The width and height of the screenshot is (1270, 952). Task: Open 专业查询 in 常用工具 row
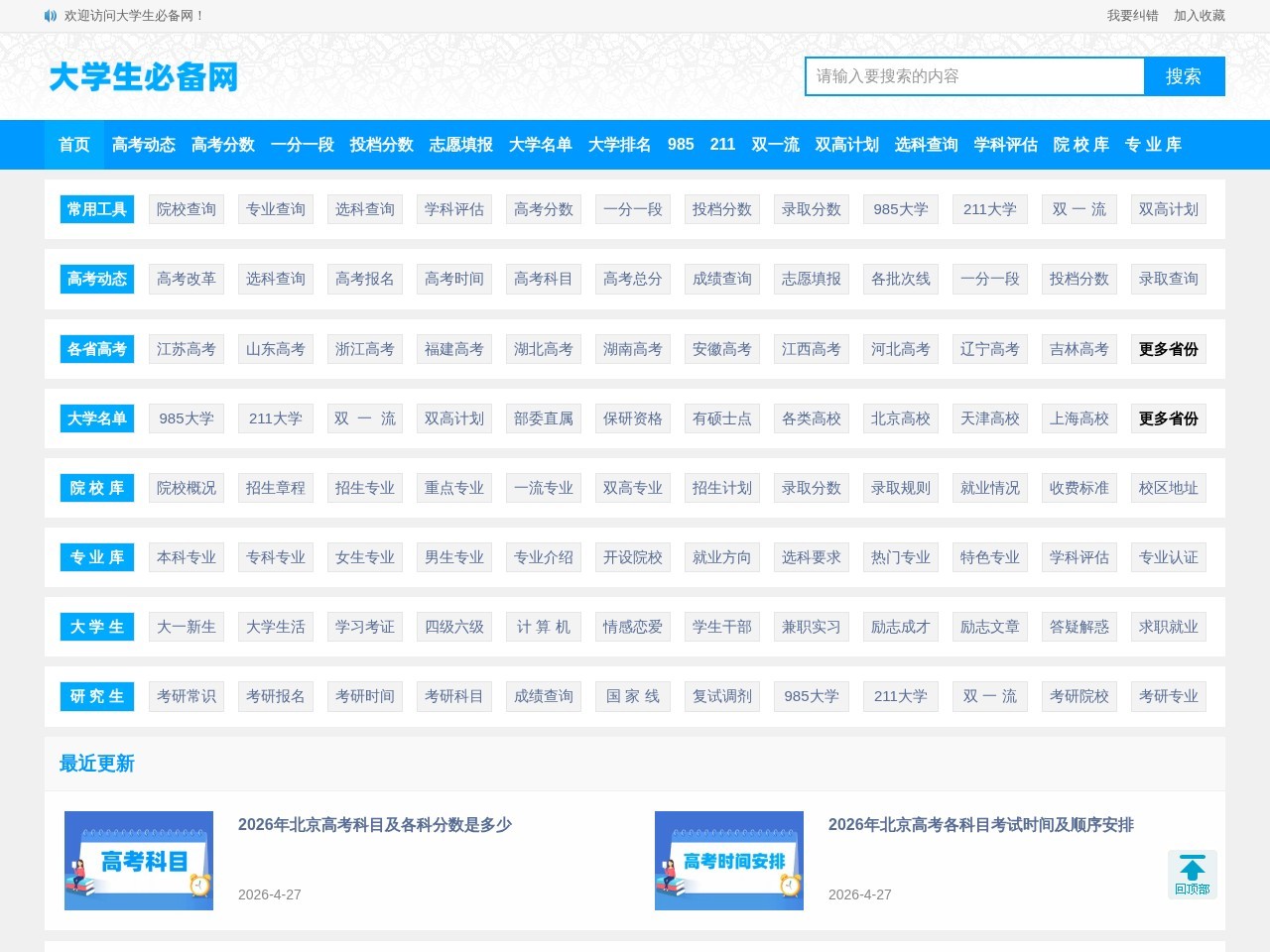pyautogui.click(x=276, y=209)
